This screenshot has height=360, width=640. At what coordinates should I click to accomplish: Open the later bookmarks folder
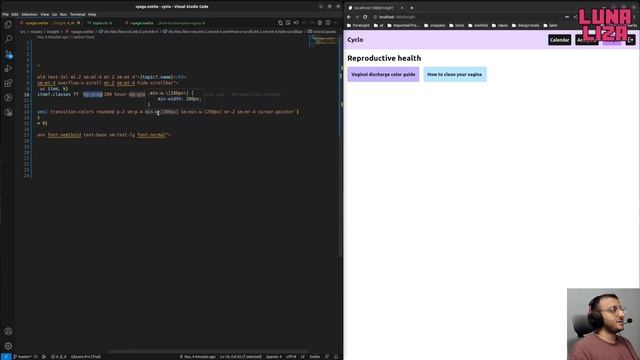tap(550, 25)
